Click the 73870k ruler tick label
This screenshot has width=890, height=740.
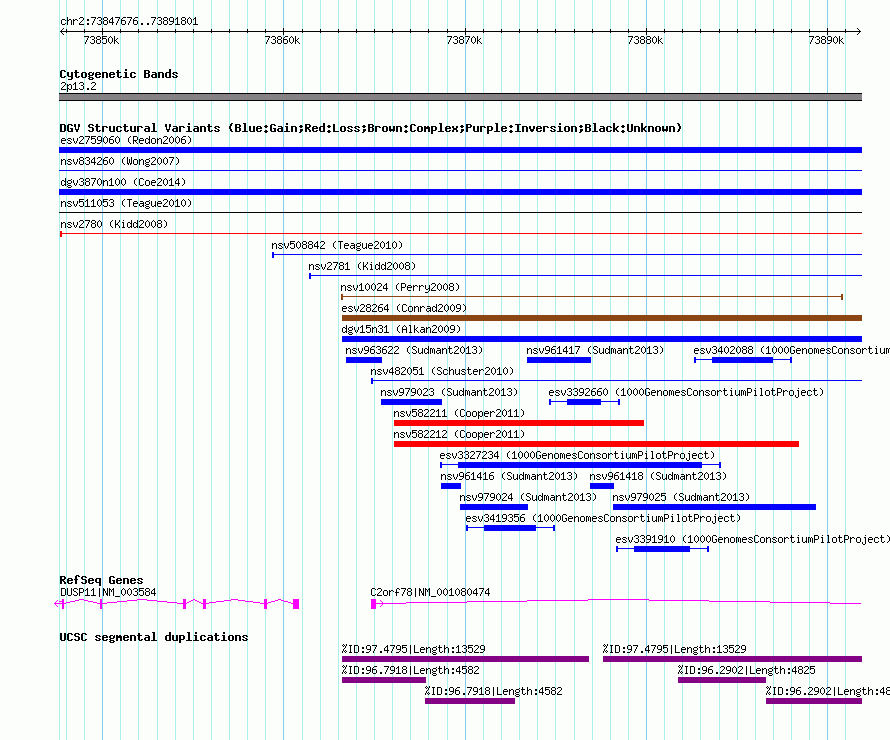[464, 40]
